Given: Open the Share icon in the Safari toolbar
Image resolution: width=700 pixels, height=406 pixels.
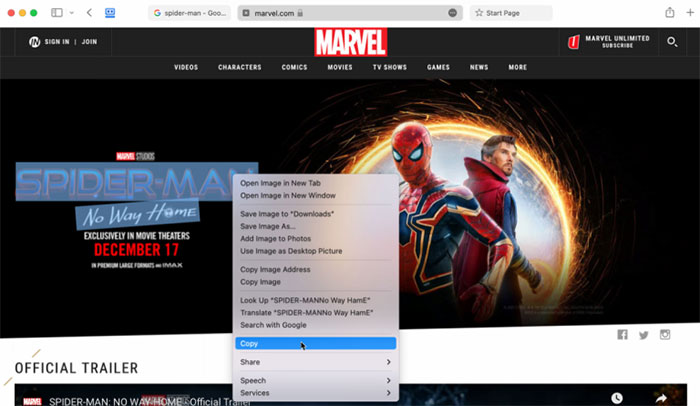Looking at the screenshot, I should click(x=670, y=13).
